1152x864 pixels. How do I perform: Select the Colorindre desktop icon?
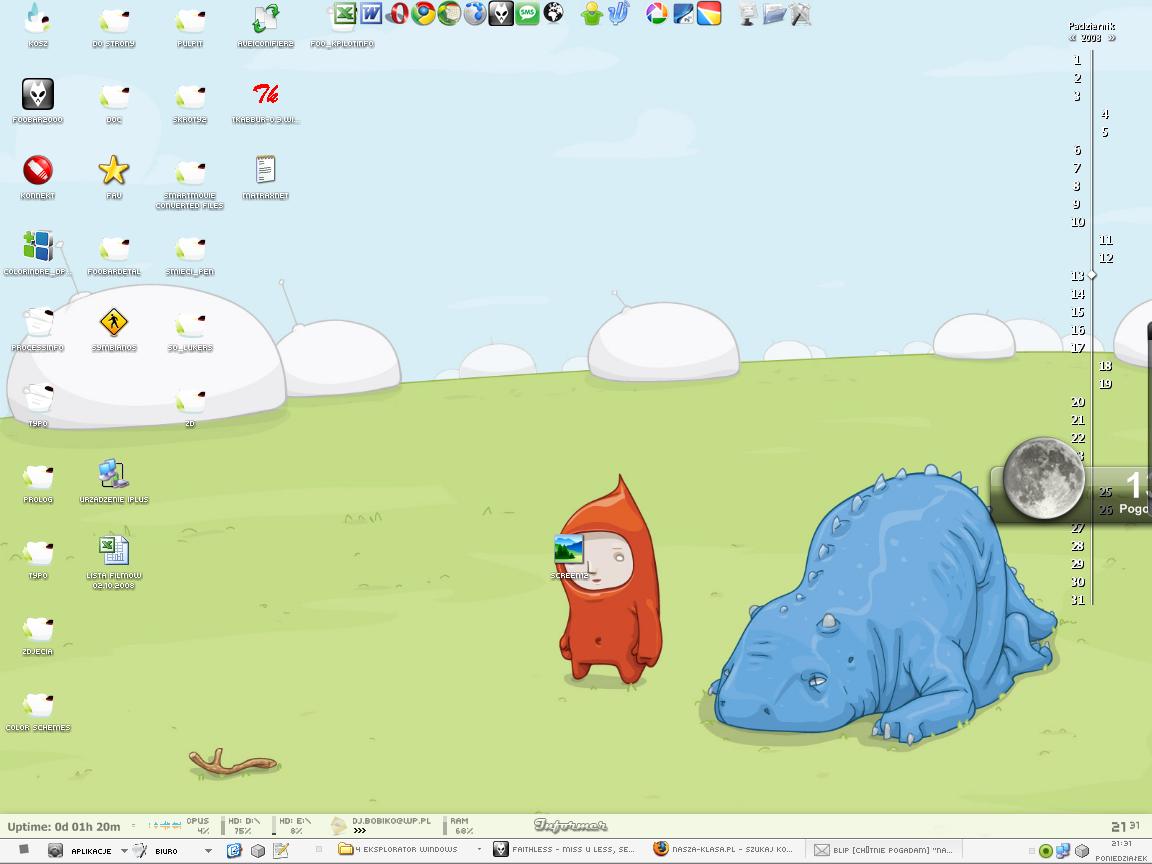[x=37, y=253]
